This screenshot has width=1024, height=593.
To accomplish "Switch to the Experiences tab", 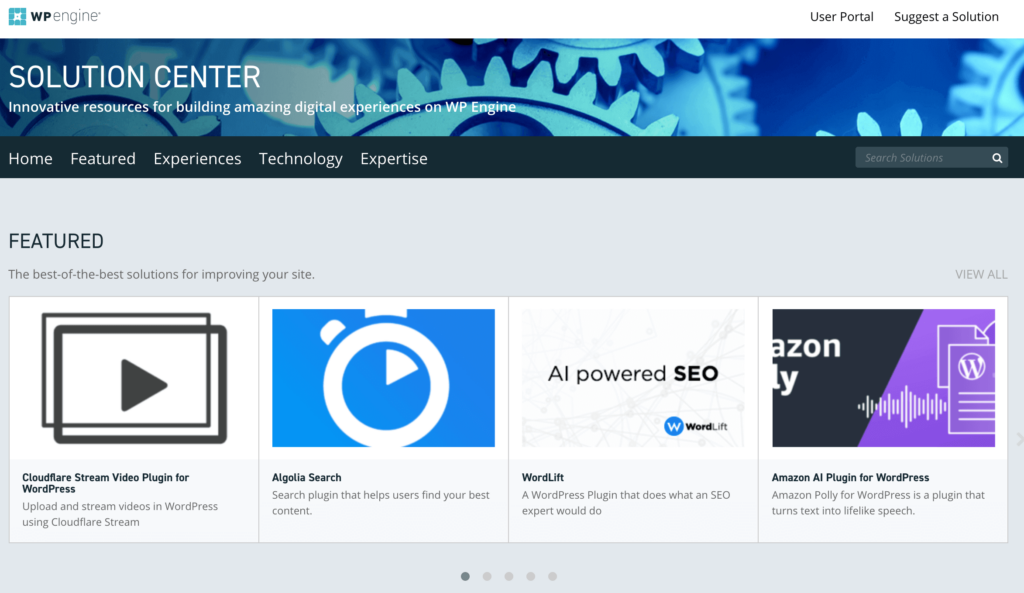I will tap(197, 158).
